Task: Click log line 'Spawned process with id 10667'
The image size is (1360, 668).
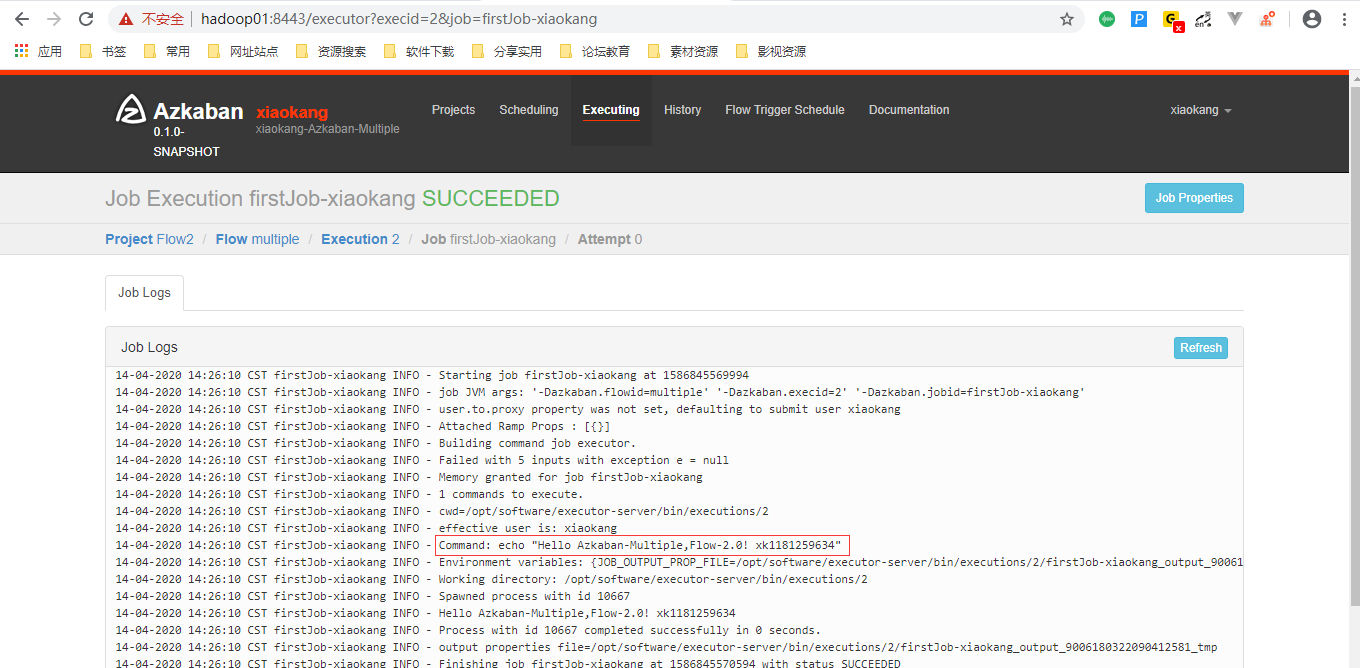Action: pyautogui.click(x=373, y=596)
